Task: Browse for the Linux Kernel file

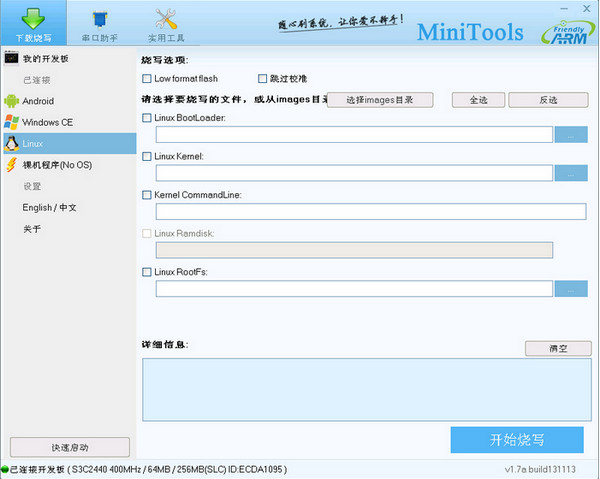Action: tap(571, 173)
